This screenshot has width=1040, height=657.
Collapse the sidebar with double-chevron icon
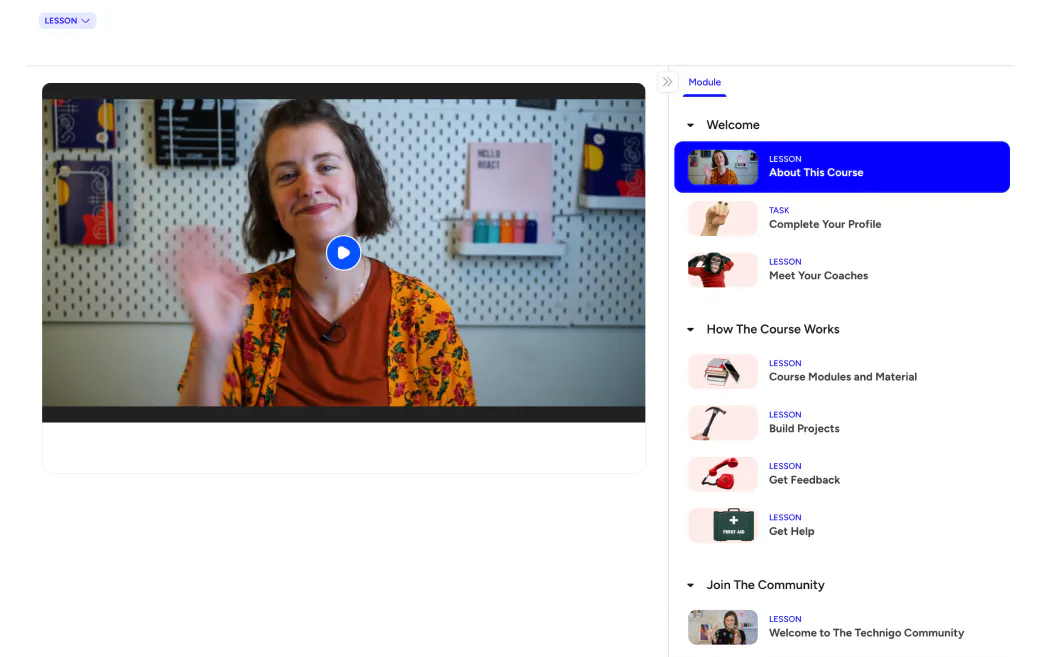667,82
